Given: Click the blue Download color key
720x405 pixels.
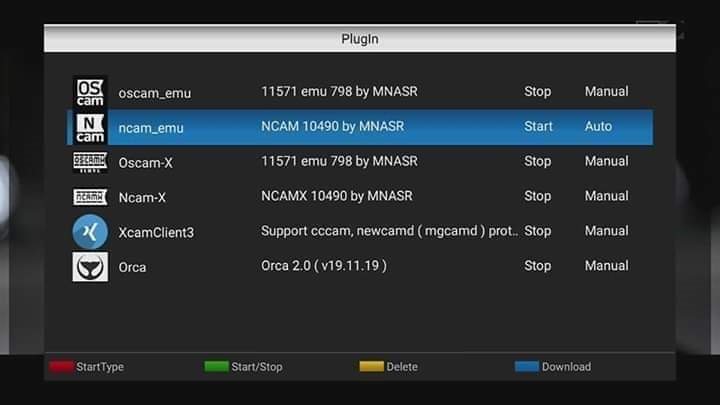Looking at the screenshot, I should (527, 366).
